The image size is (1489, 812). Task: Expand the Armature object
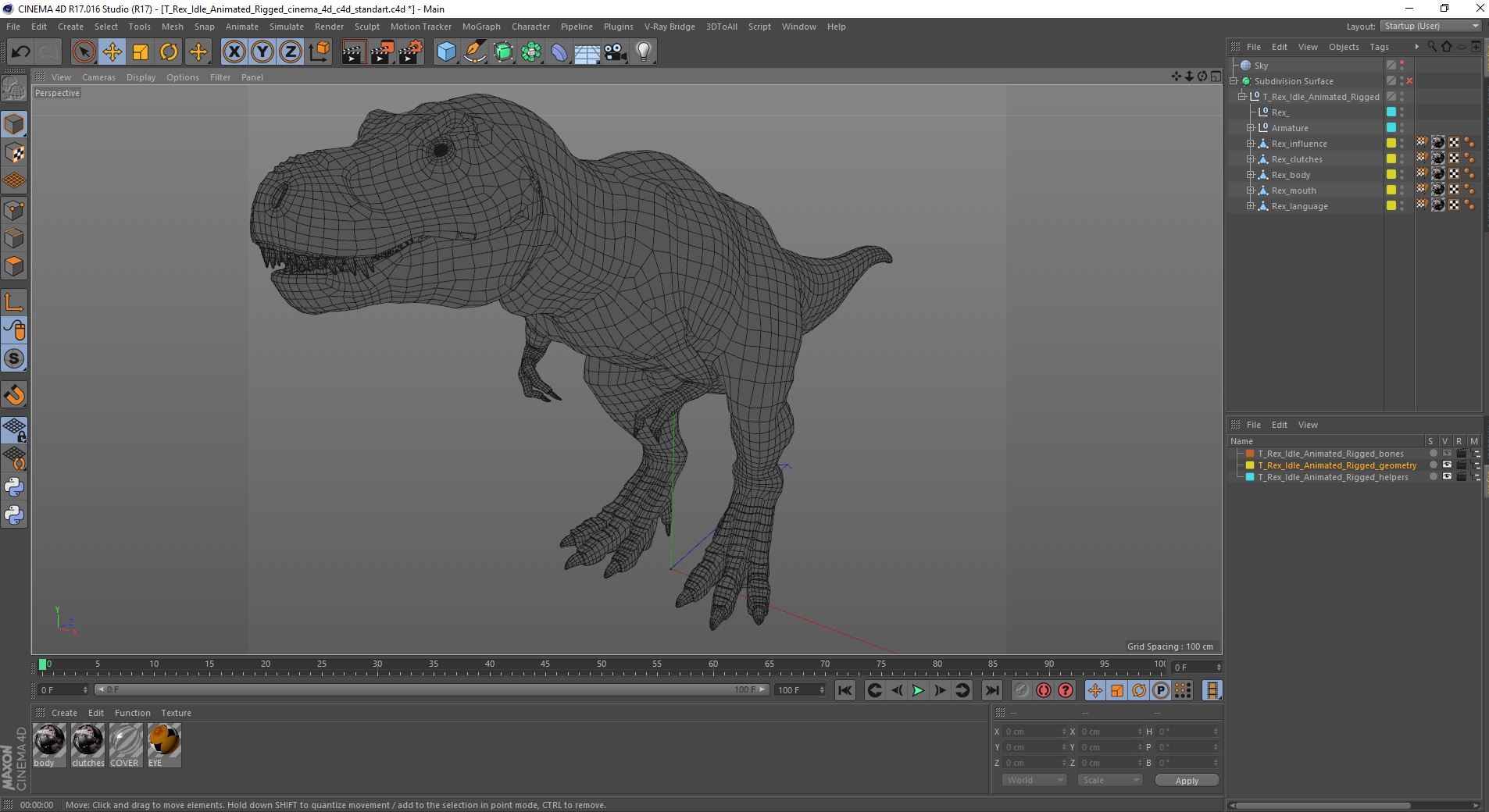coord(1250,128)
